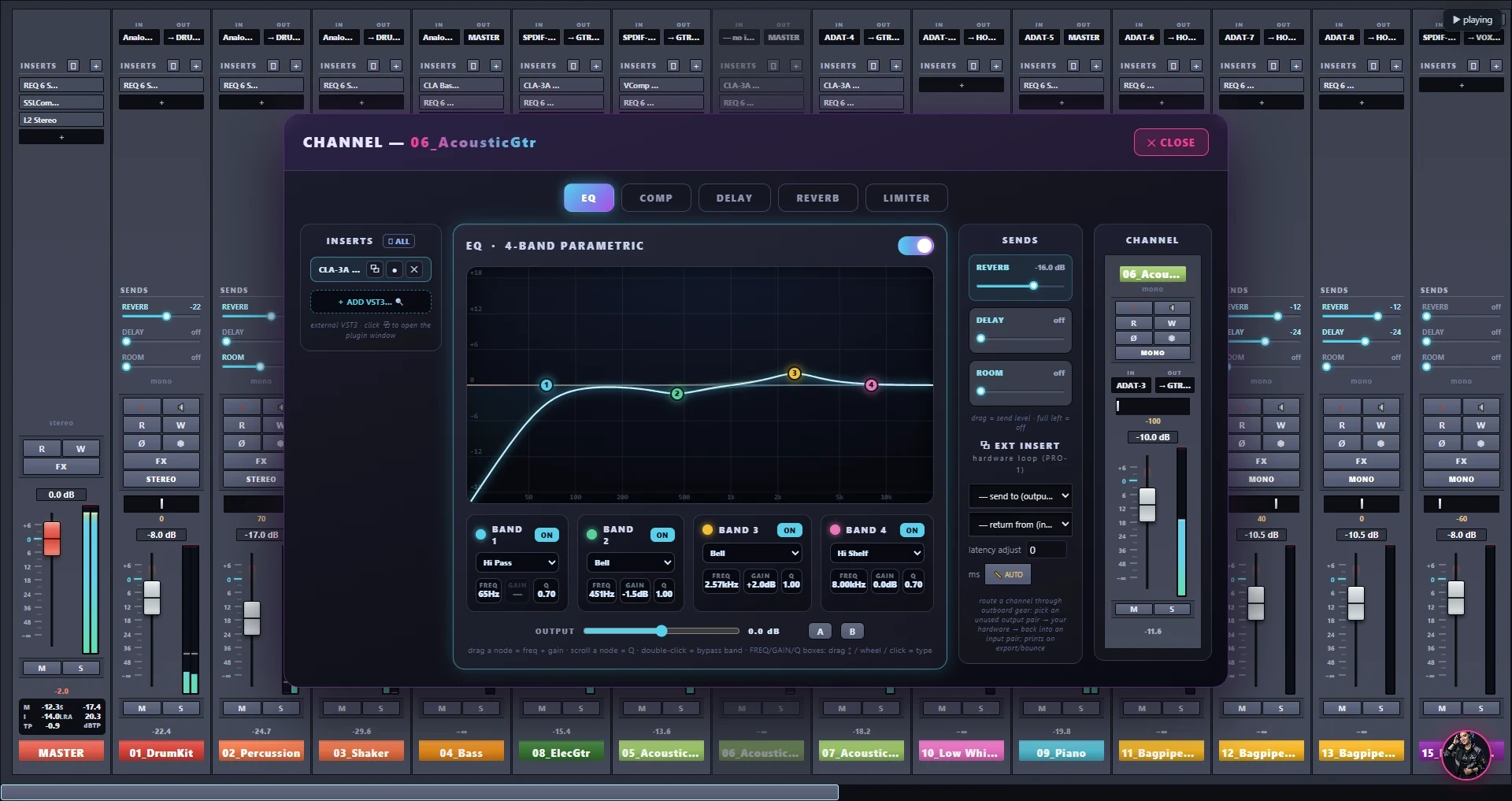Open Band 3 Bell type dropdown
The image size is (1512, 801).
[x=752, y=553]
